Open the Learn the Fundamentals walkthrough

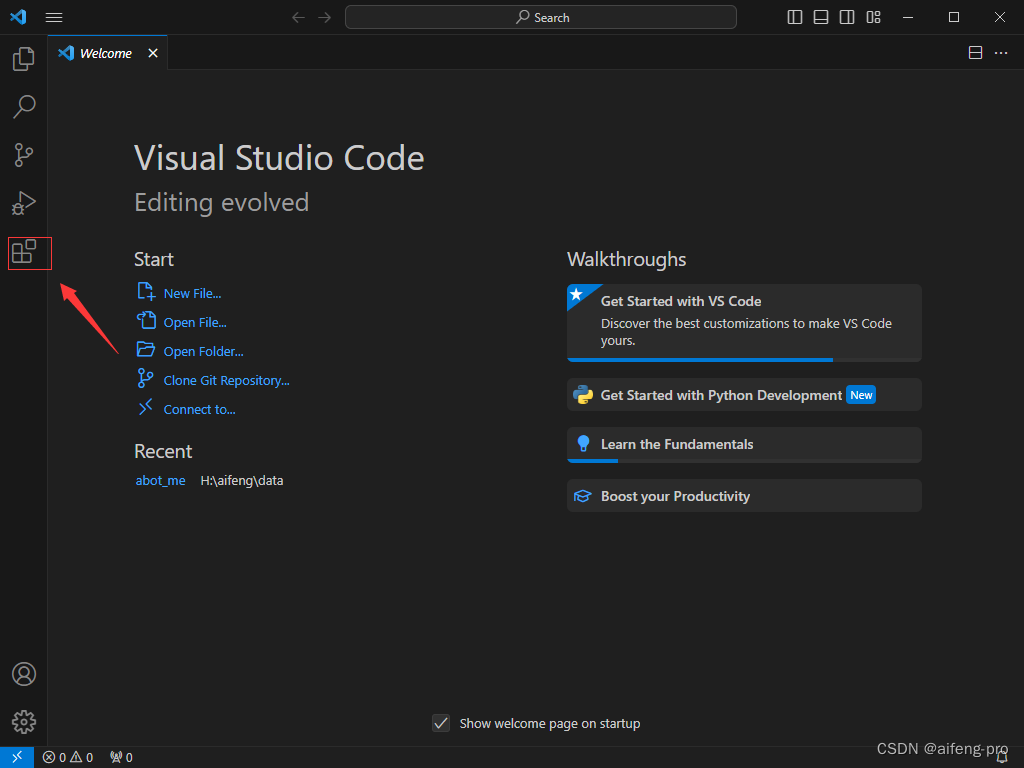click(x=744, y=445)
